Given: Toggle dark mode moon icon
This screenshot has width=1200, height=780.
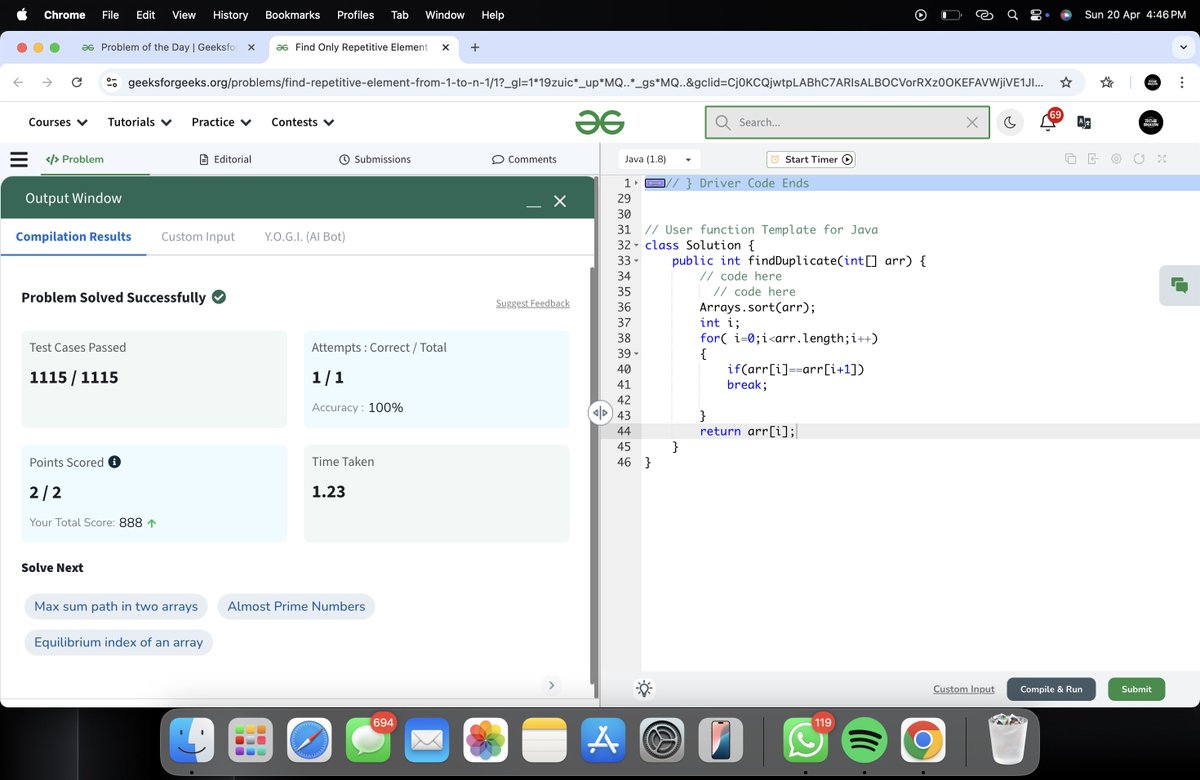Looking at the screenshot, I should (x=1010, y=122).
